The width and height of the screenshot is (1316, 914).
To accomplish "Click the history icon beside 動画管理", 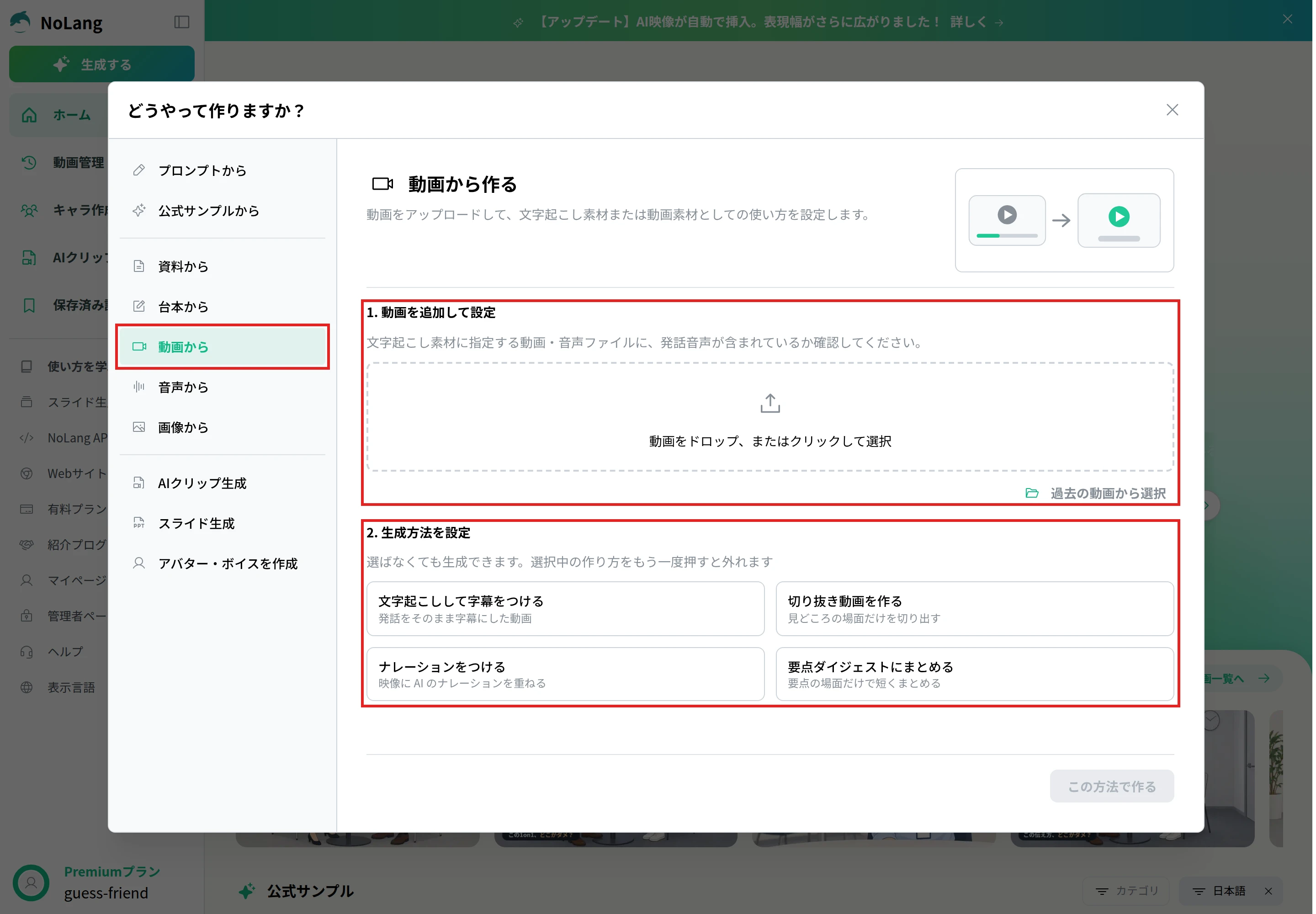I will tap(29, 162).
